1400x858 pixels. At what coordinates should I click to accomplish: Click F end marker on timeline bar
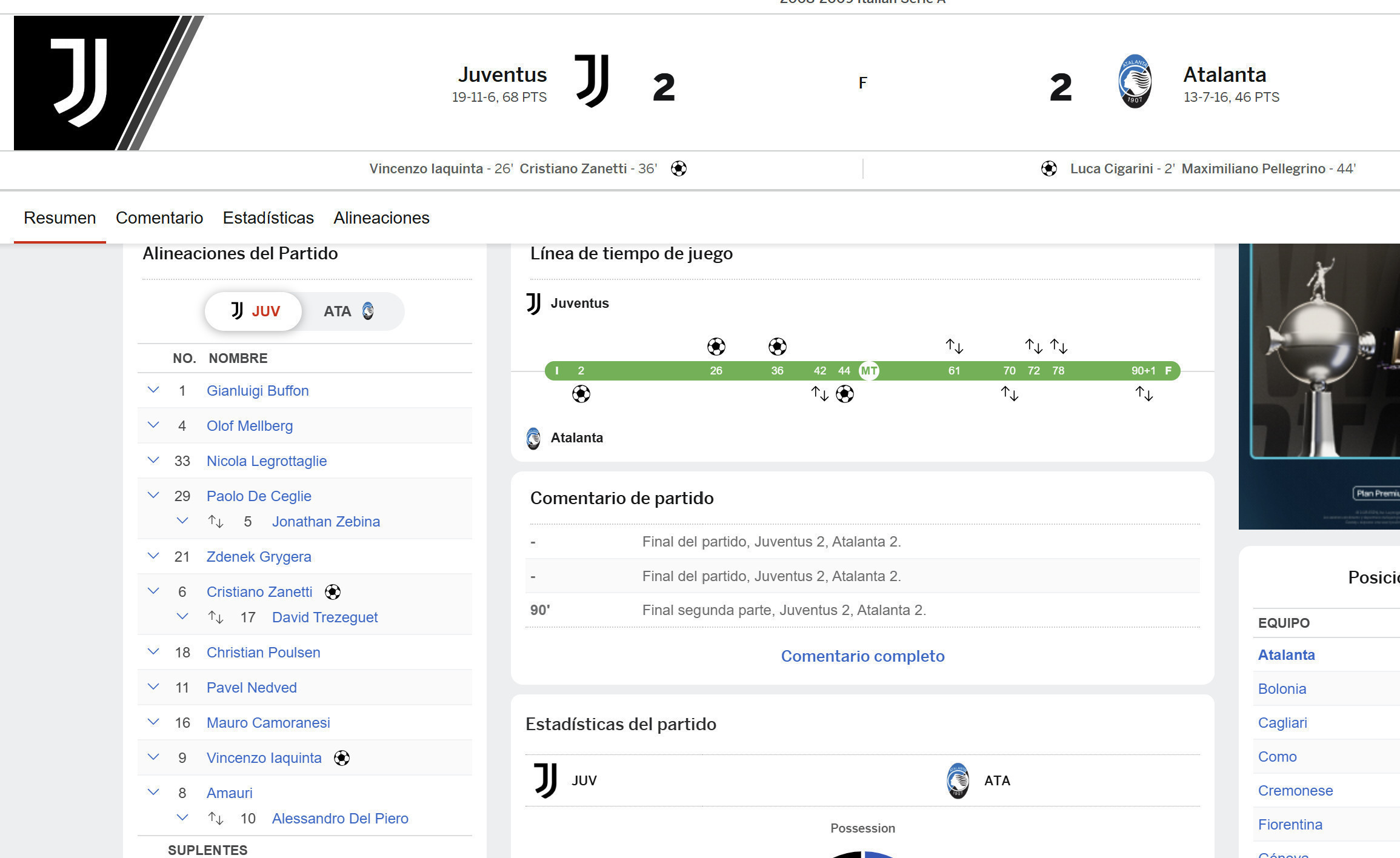tap(1168, 371)
